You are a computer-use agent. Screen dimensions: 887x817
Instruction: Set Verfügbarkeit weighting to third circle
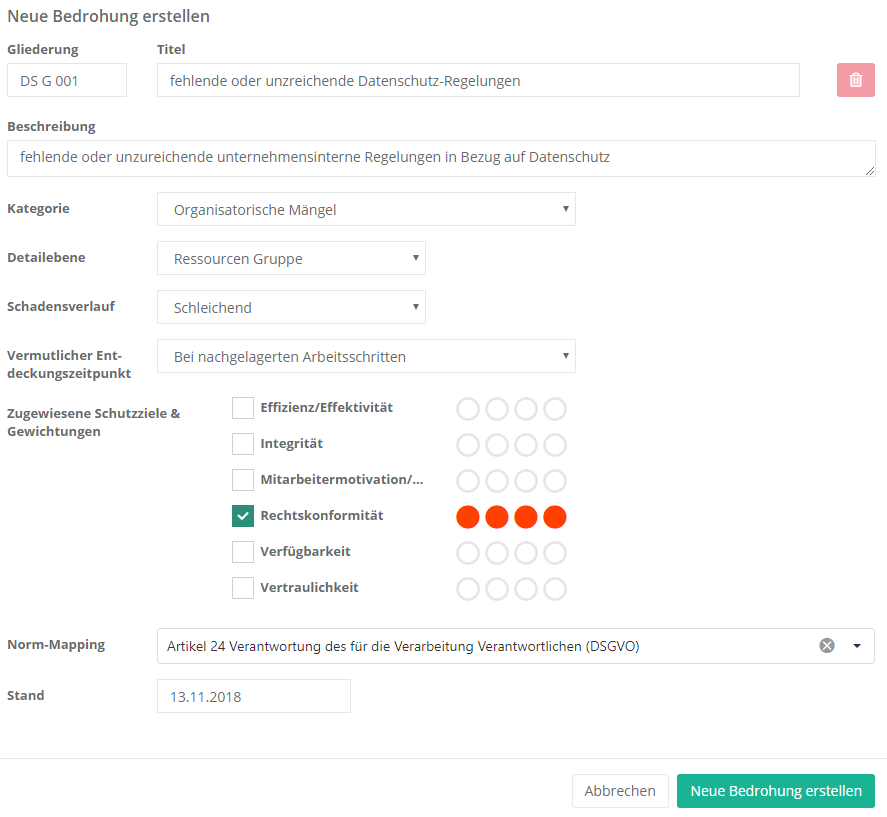[x=526, y=553]
